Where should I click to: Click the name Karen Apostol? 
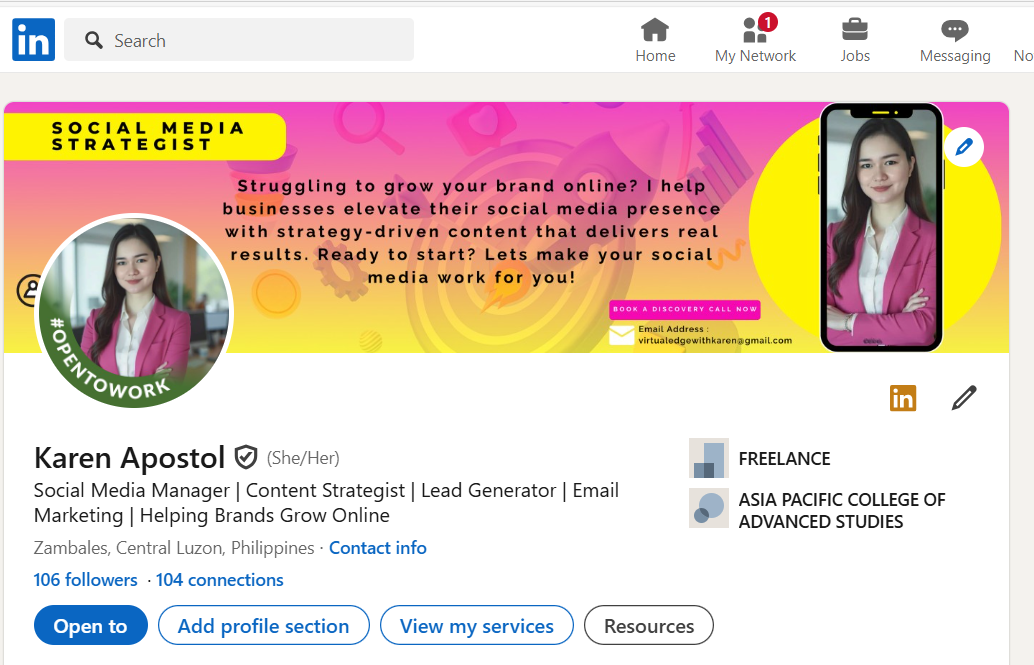(129, 457)
